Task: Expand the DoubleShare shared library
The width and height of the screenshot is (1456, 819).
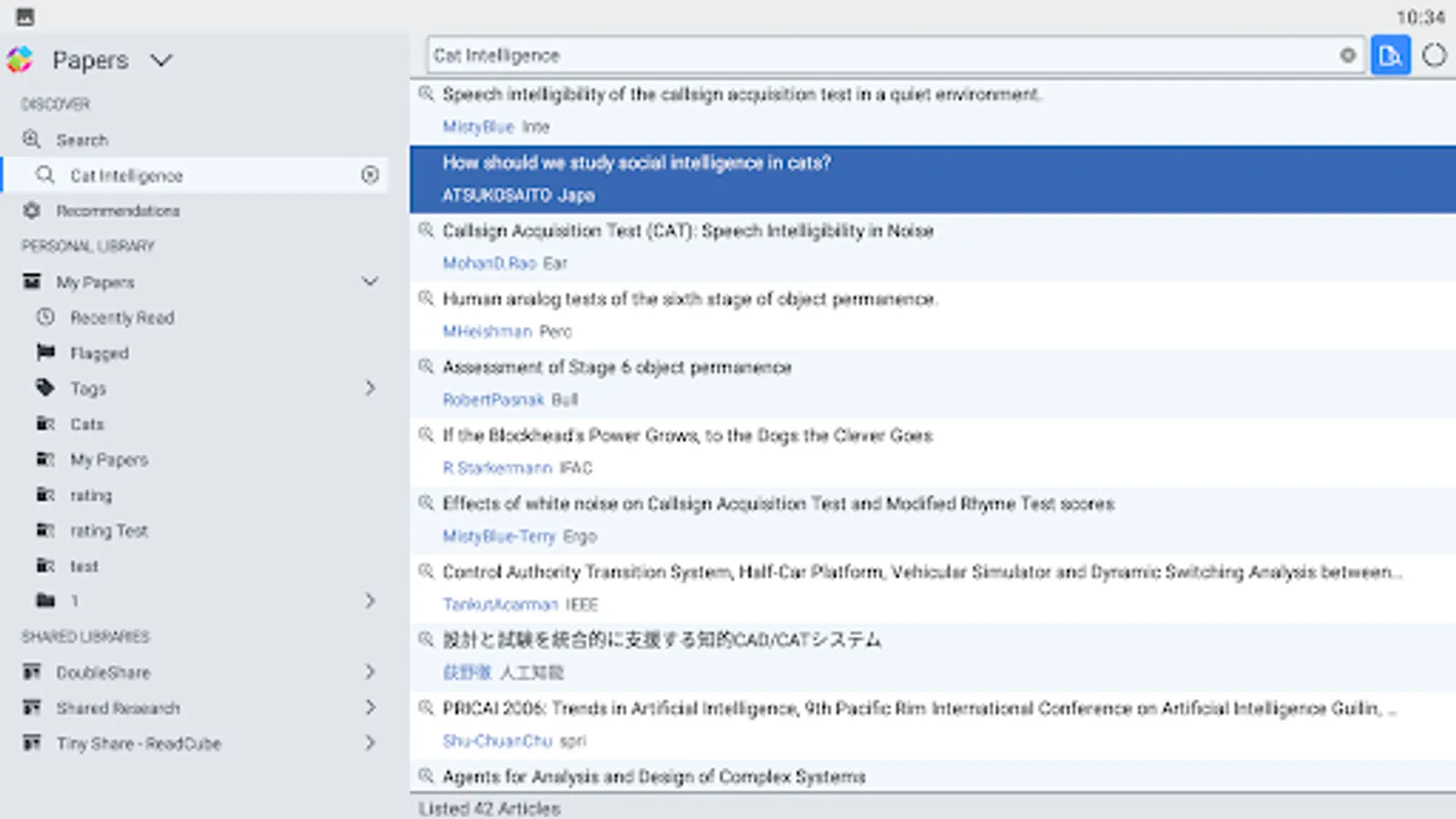Action: [x=369, y=672]
